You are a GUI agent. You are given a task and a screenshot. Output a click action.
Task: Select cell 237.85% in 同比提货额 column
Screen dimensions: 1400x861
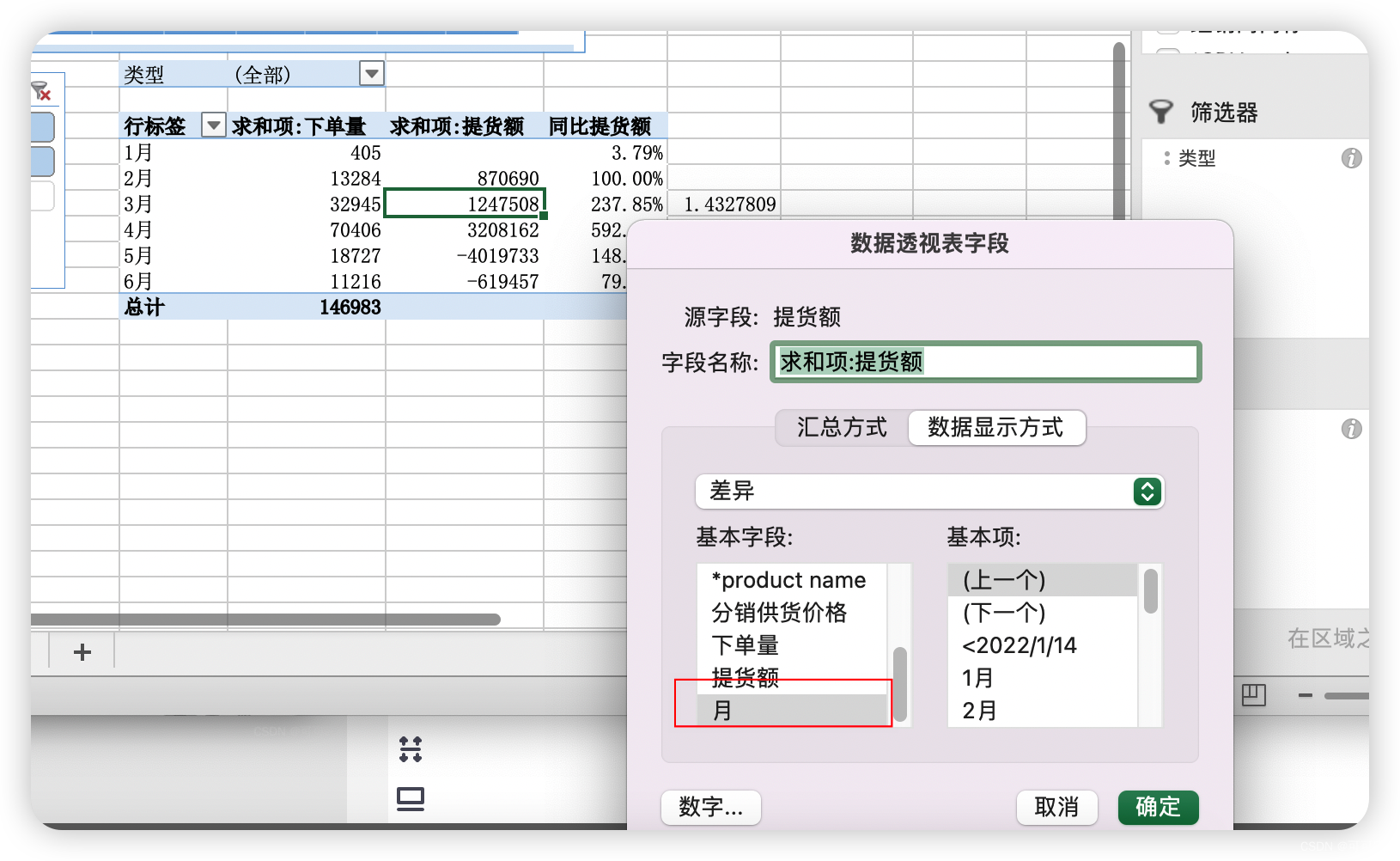[606, 205]
